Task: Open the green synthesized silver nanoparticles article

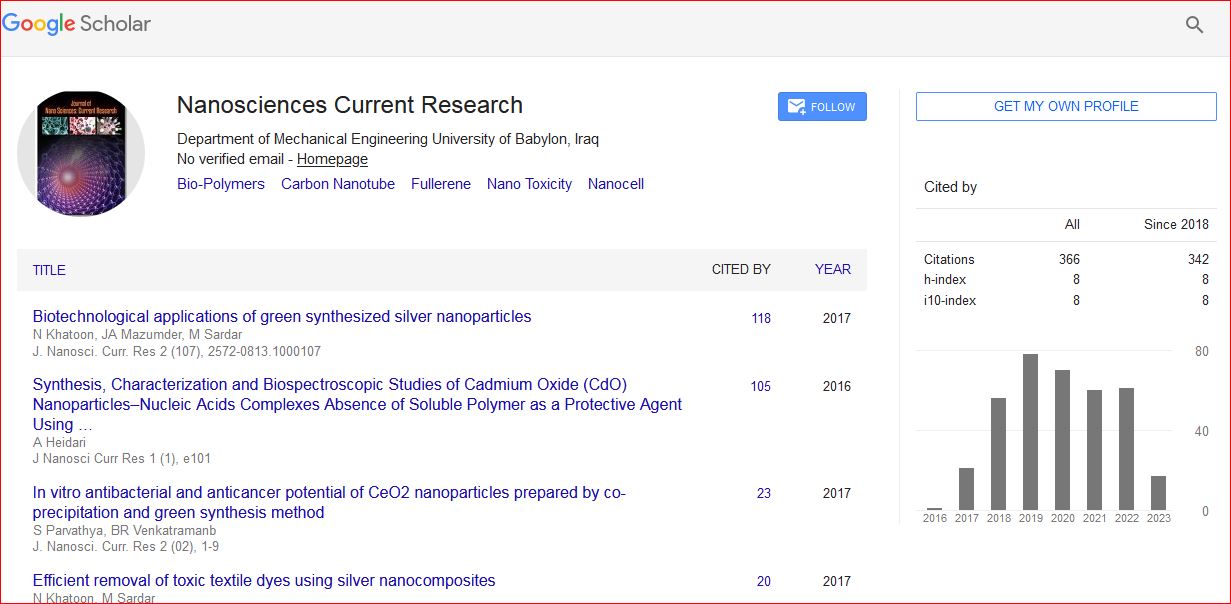Action: (282, 317)
